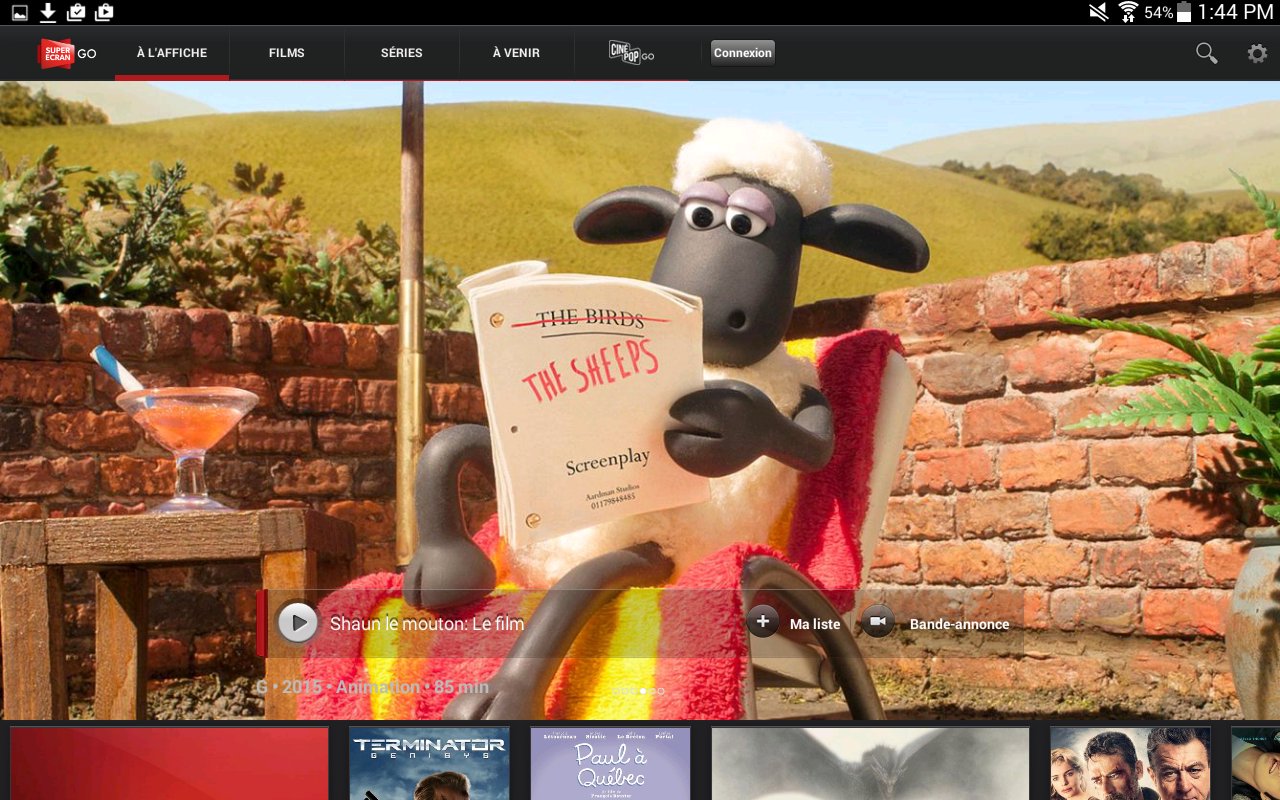Tap the download notification icon

point(48,12)
